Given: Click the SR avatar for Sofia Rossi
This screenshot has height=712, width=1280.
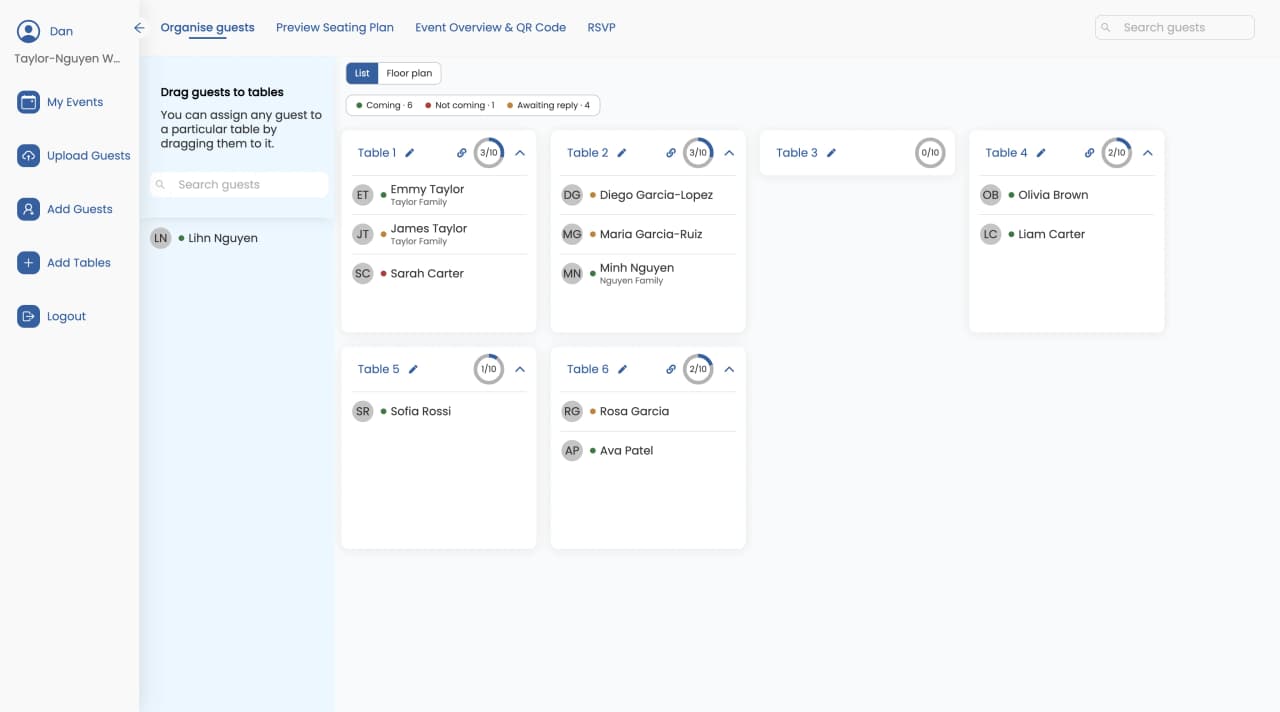Looking at the screenshot, I should [363, 411].
